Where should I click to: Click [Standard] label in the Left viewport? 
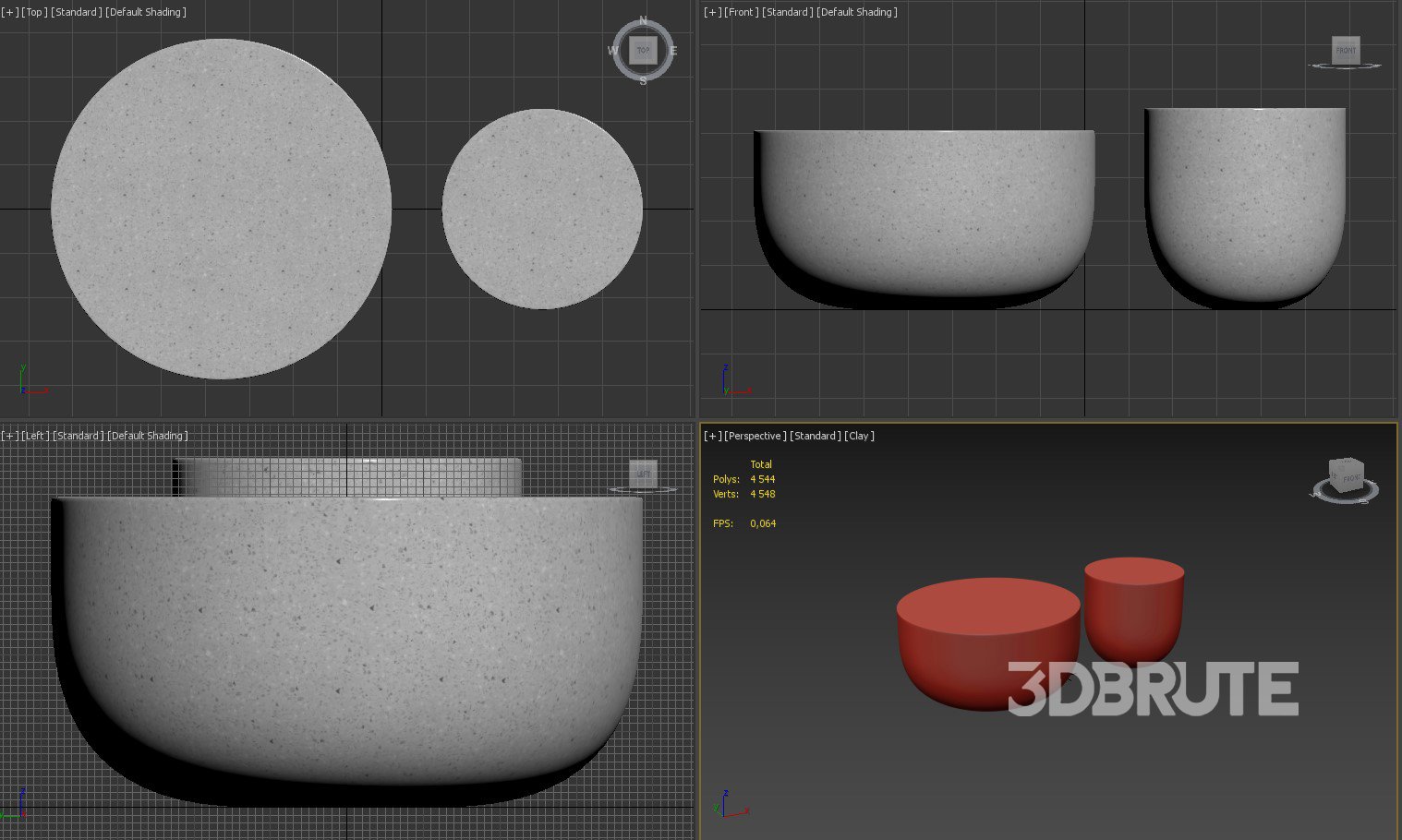point(78,436)
